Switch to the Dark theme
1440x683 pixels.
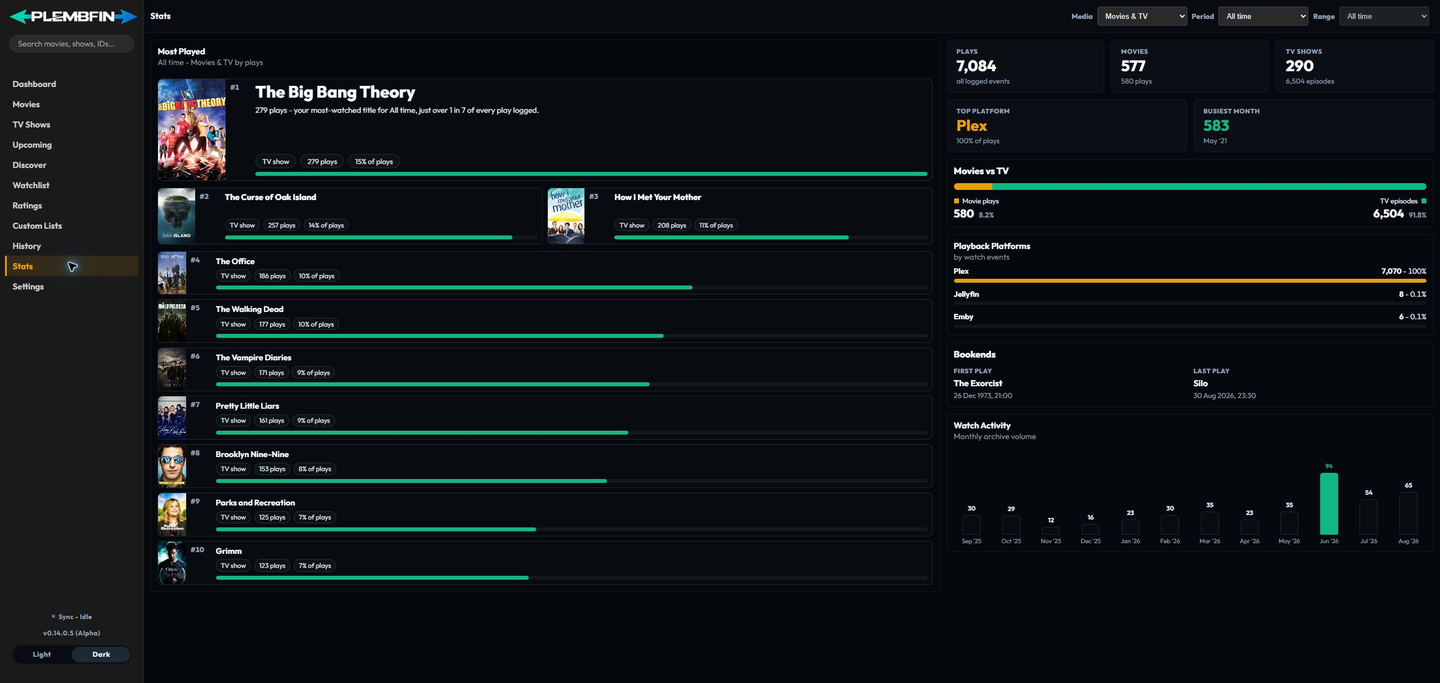pyautogui.click(x=101, y=654)
